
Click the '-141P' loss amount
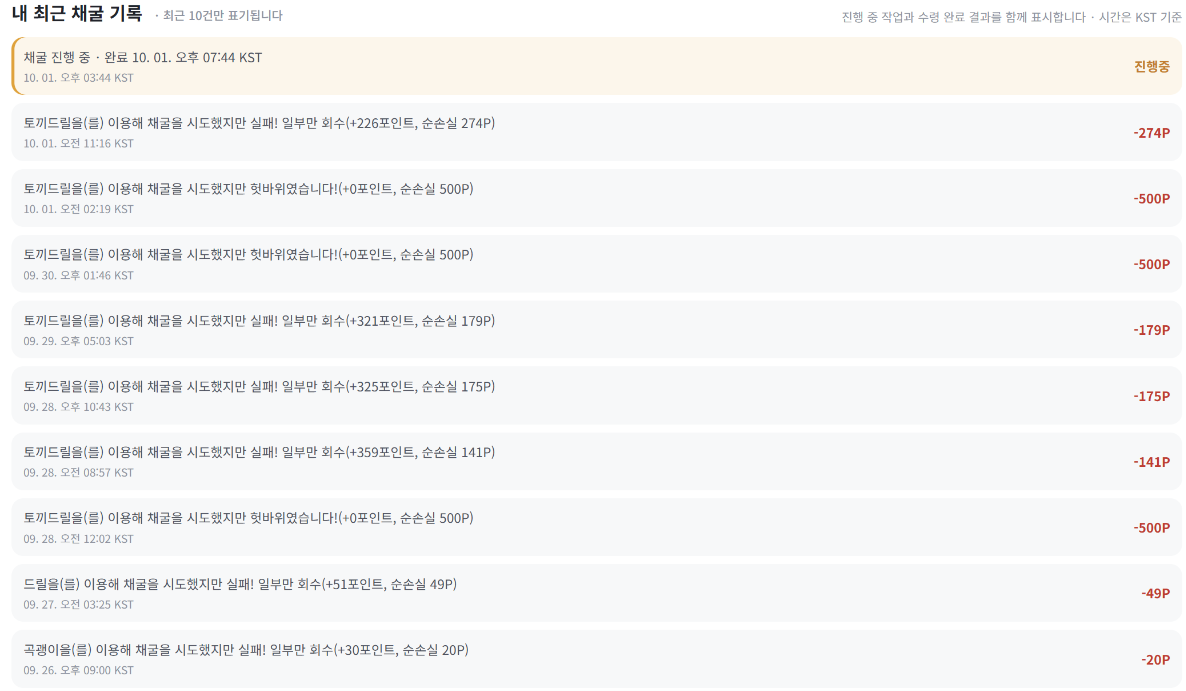point(1151,462)
